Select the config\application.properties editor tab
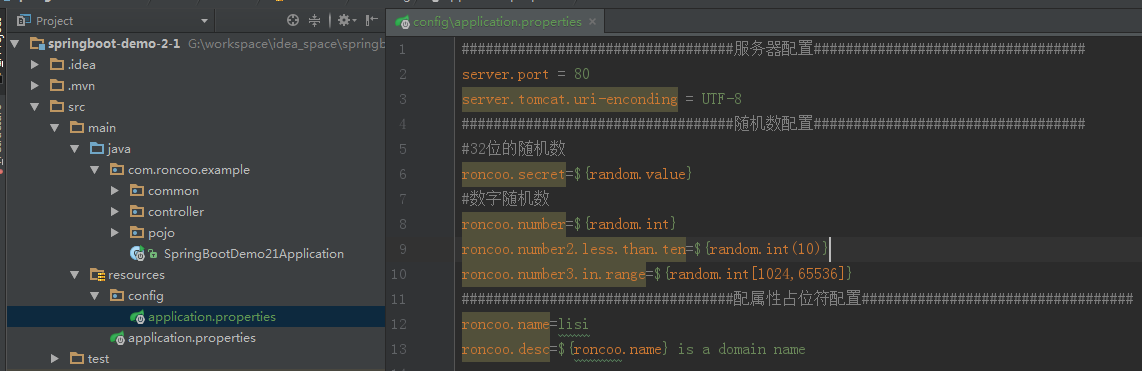Screen dimensions: 1142x371 496,22
